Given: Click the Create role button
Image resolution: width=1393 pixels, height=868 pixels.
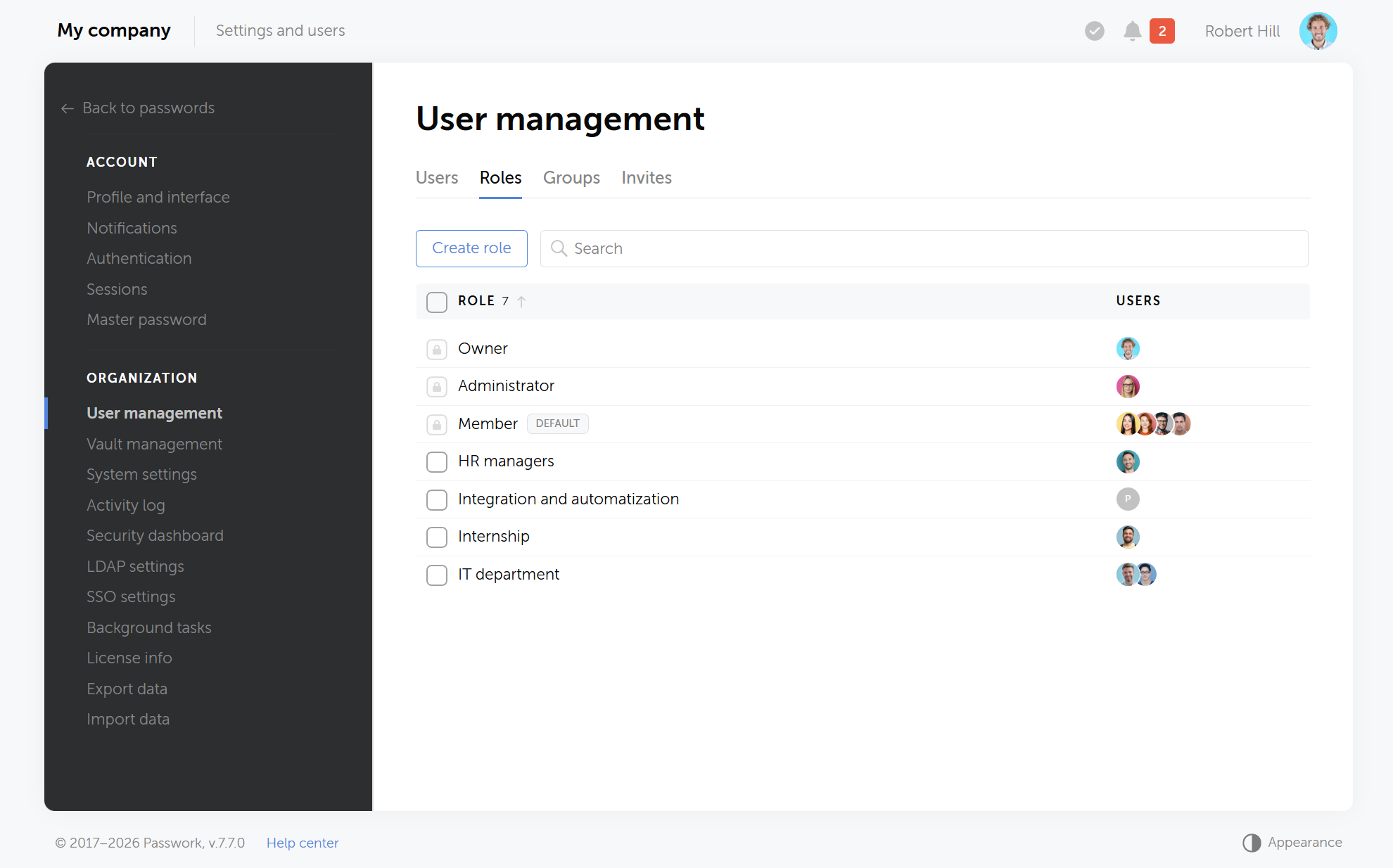Looking at the screenshot, I should (471, 248).
